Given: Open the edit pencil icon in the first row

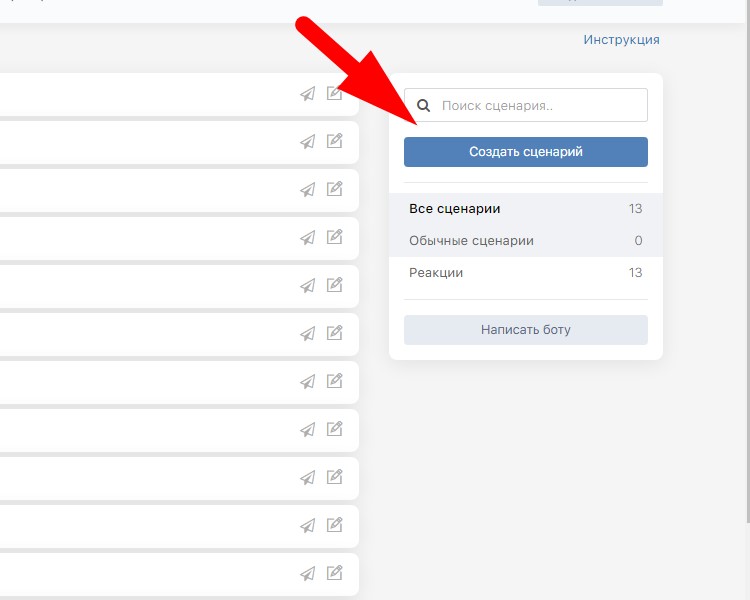Looking at the screenshot, I should [x=335, y=94].
